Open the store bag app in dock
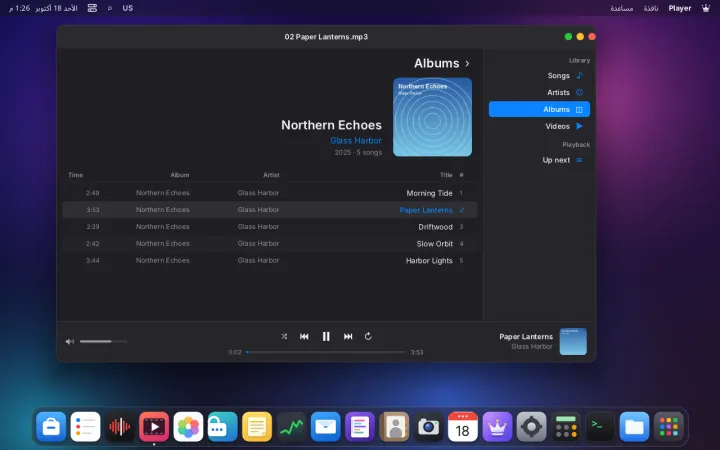This screenshot has width=720, height=450. (x=51, y=427)
